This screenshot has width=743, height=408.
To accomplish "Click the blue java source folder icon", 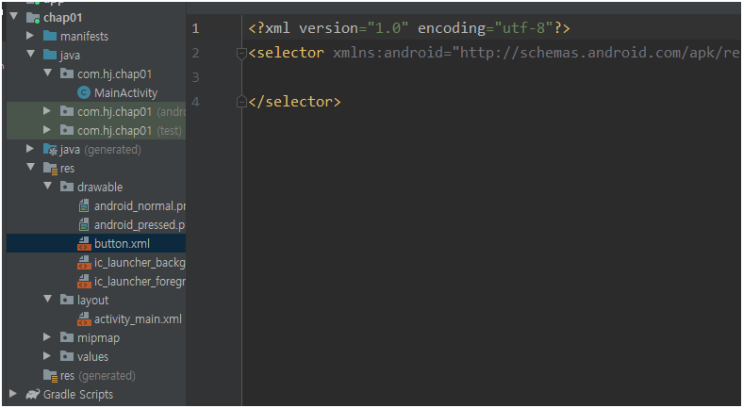I will [x=50, y=55].
